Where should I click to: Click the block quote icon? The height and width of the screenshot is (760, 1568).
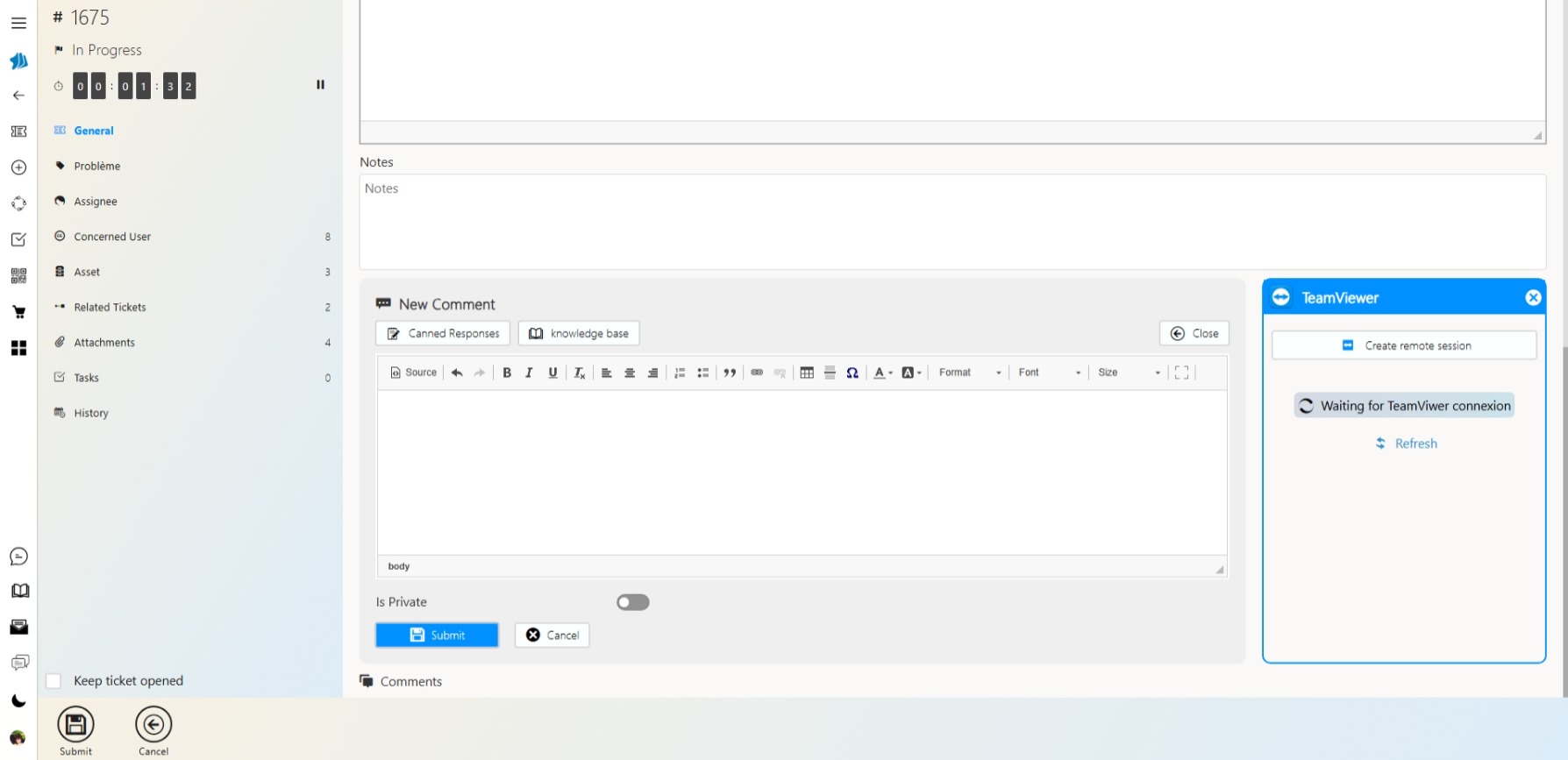tap(729, 373)
